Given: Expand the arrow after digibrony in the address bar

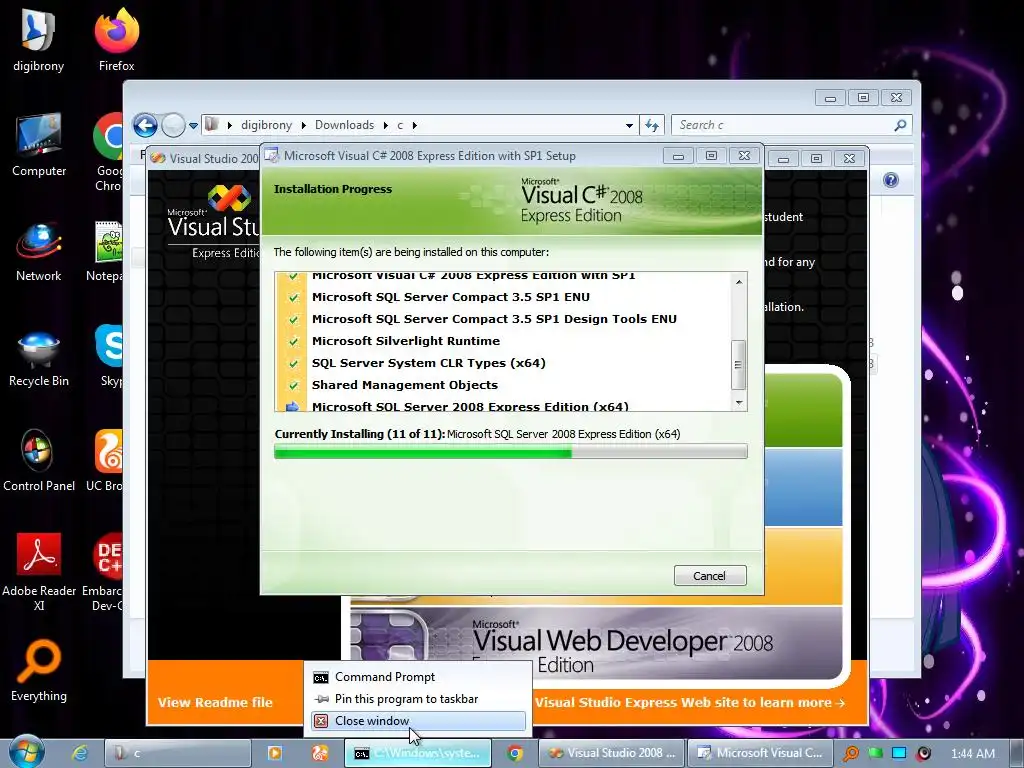Looking at the screenshot, I should pos(304,125).
